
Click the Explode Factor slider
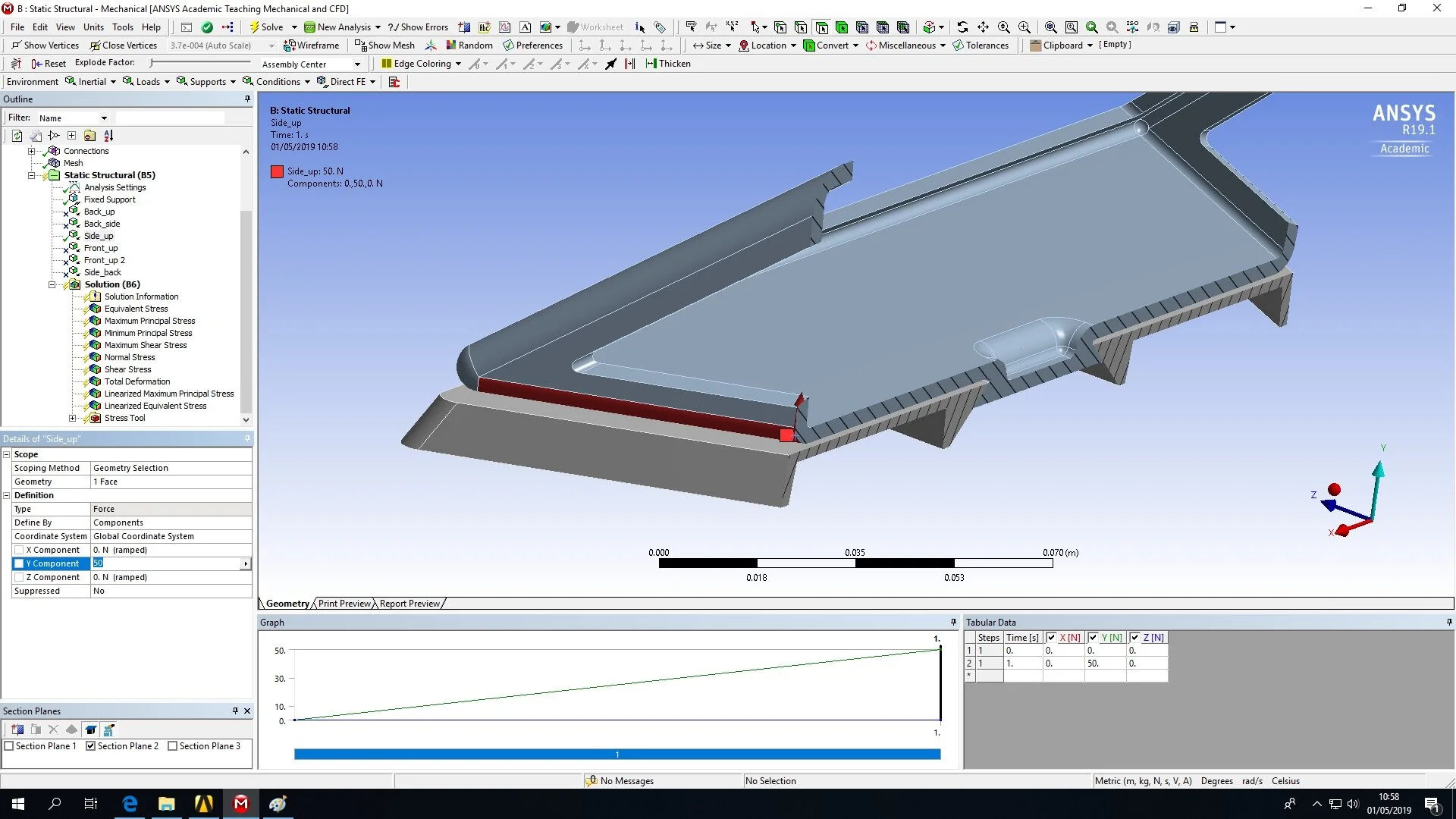pyautogui.click(x=200, y=63)
